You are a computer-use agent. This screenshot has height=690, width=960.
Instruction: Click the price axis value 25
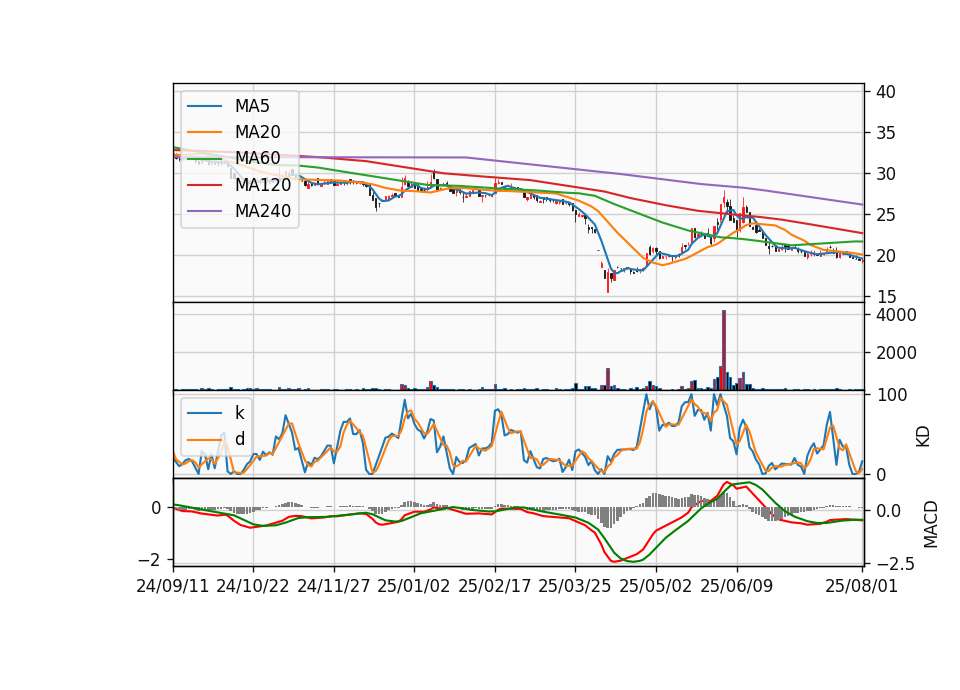point(886,216)
